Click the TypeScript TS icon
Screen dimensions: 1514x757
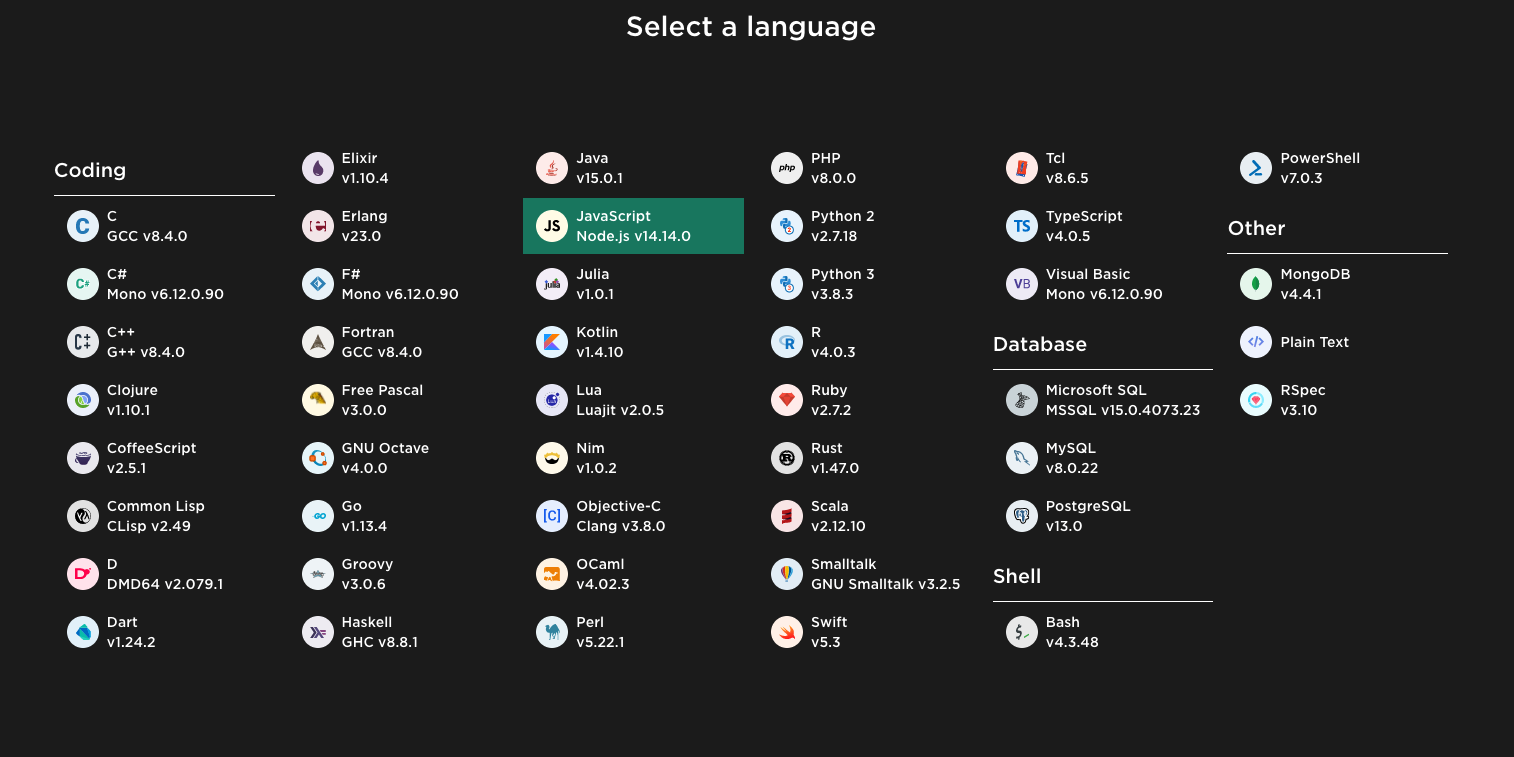(1022, 226)
